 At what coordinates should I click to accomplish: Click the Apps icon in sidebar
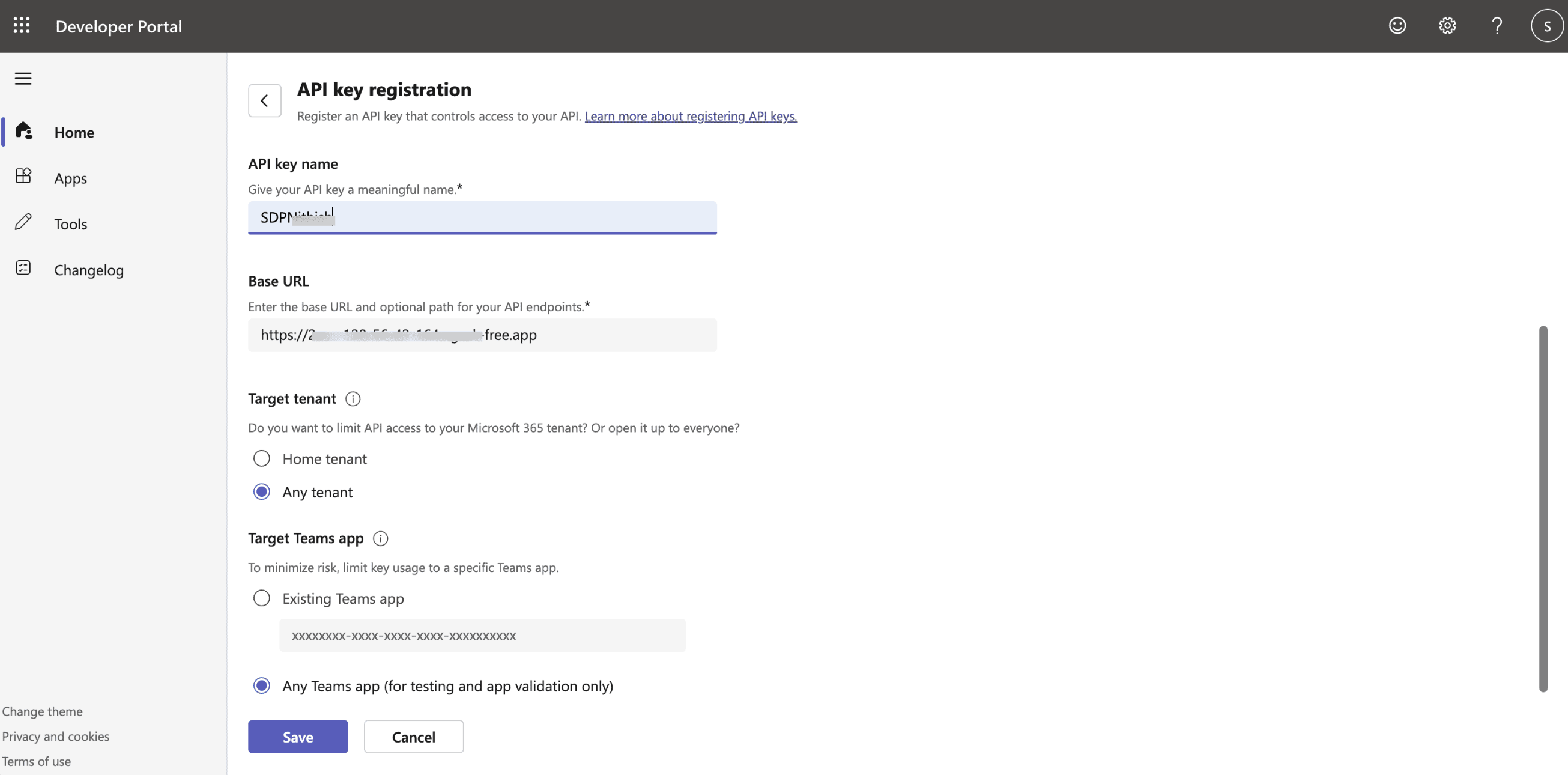23,176
